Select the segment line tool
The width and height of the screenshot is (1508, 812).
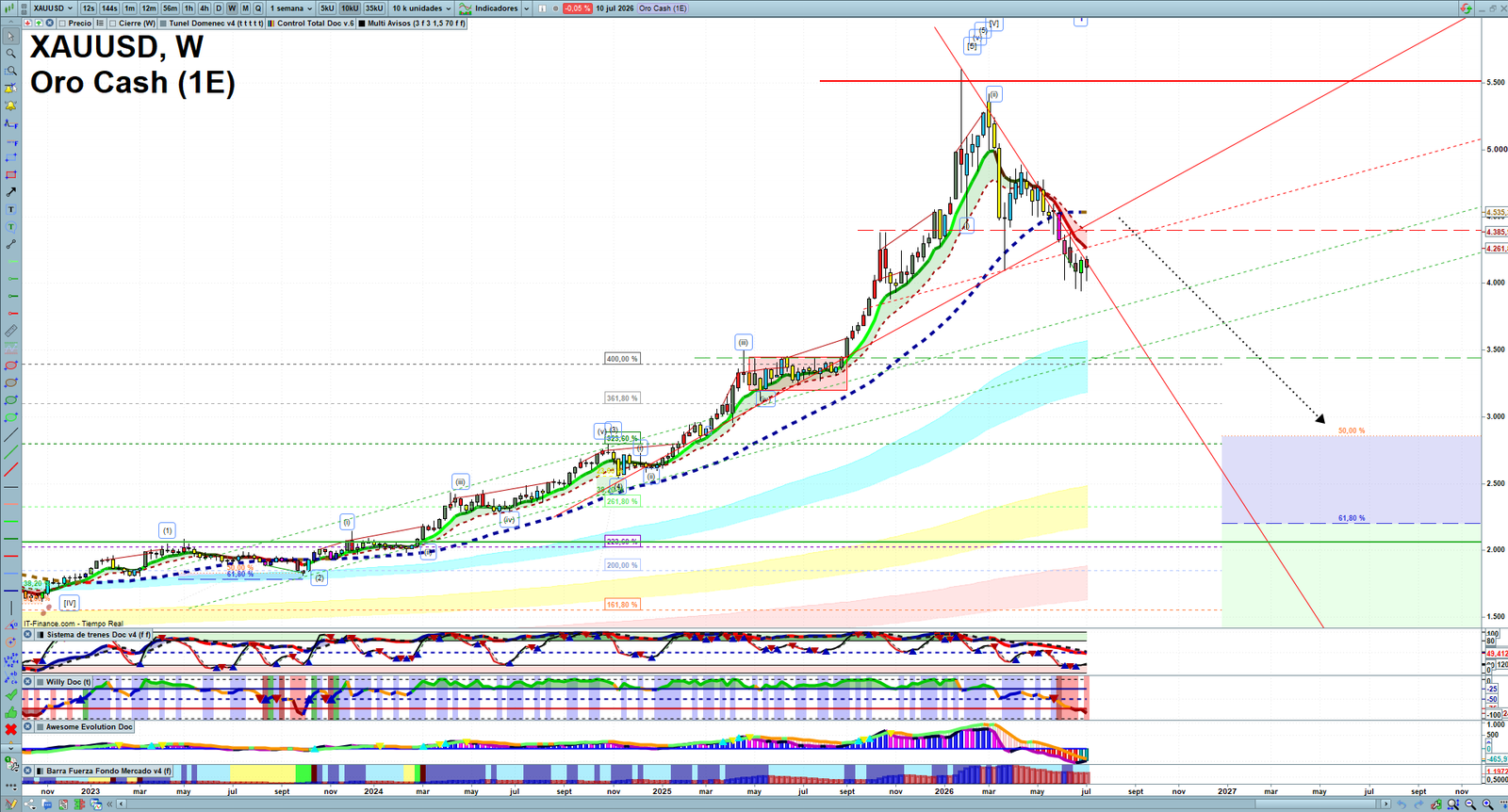click(x=10, y=244)
